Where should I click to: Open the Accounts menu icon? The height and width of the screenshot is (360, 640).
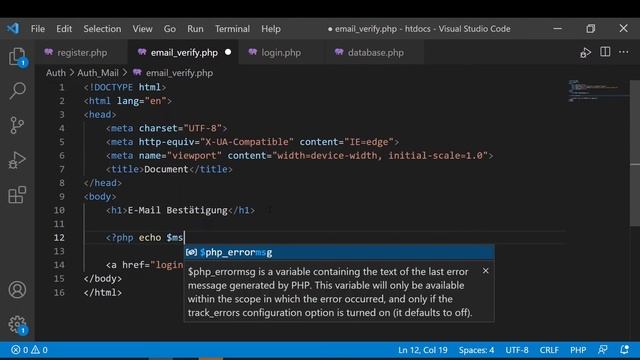[x=17, y=290]
